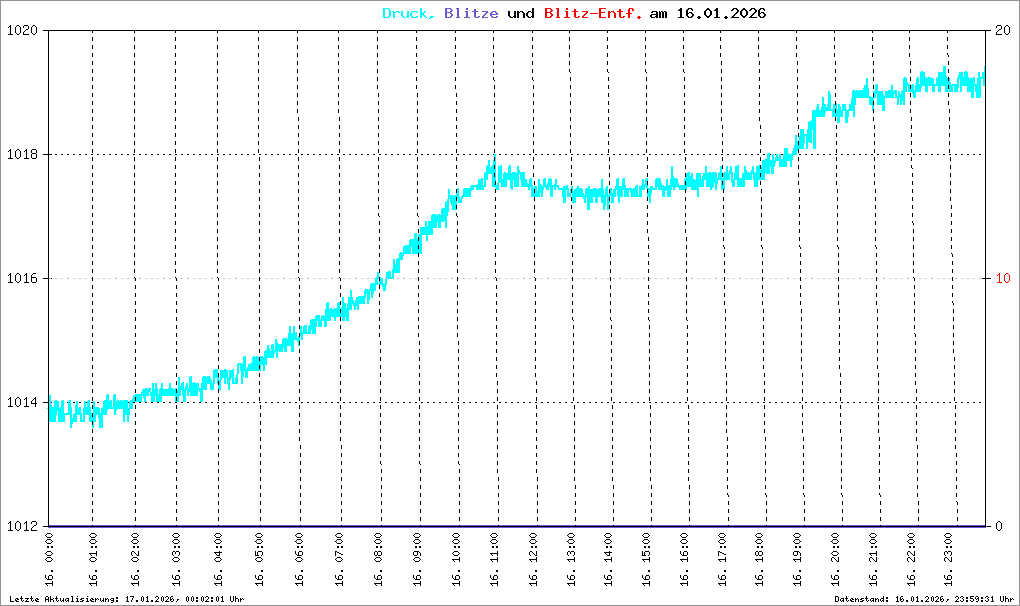Click the "Letzte Aktualisierung" footer text
Image resolution: width=1020 pixels, height=606 pixels.
(126, 599)
